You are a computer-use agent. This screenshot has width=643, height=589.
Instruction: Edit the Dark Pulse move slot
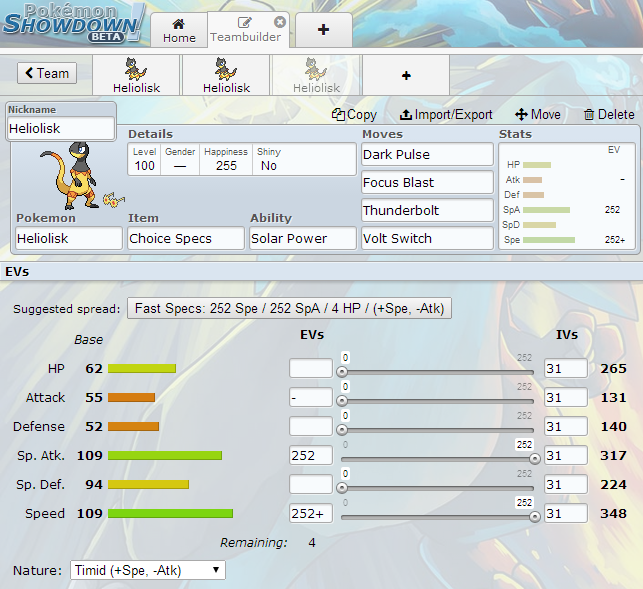[x=427, y=155]
